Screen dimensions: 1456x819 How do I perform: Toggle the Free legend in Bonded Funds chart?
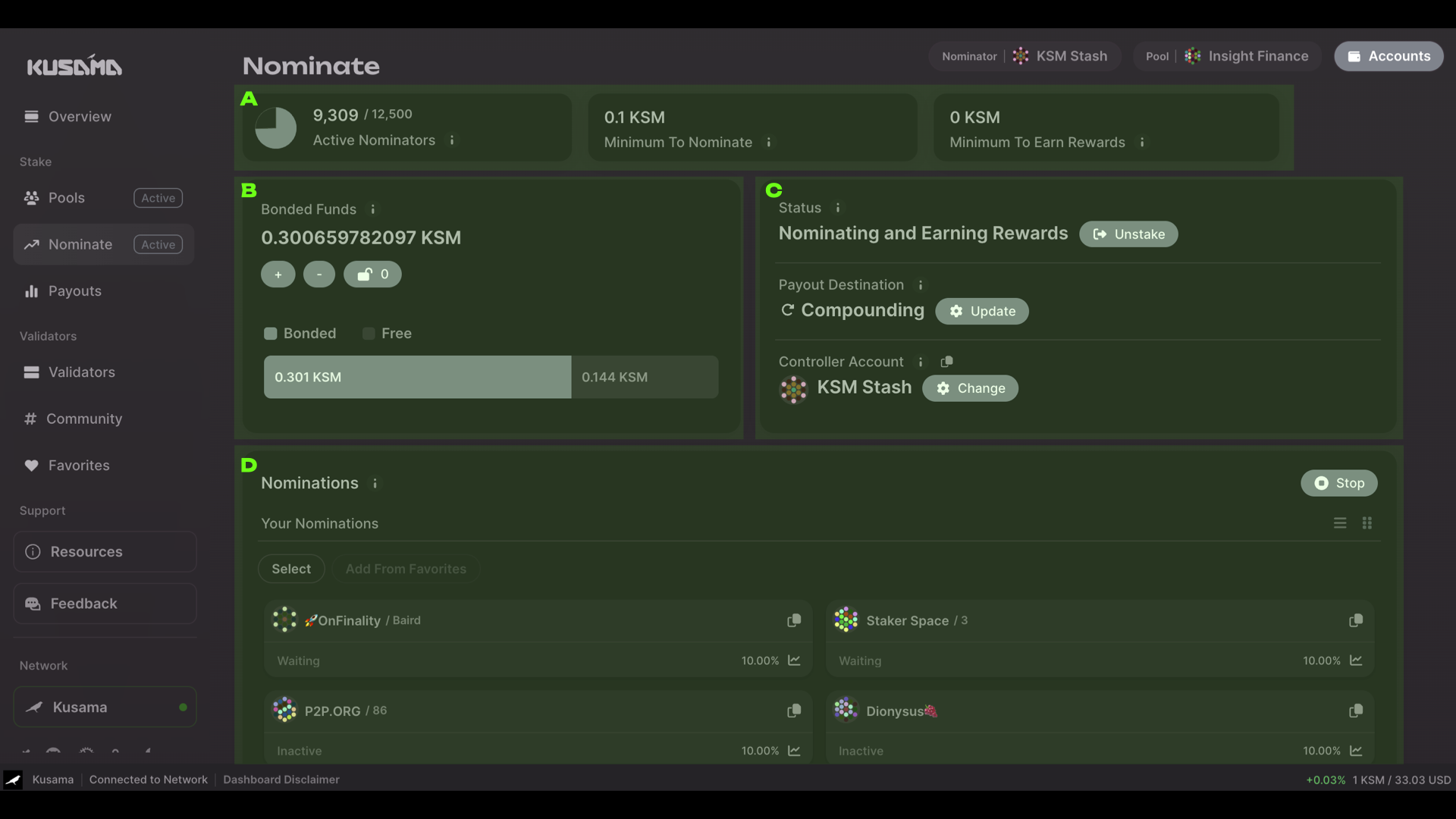[x=387, y=334]
